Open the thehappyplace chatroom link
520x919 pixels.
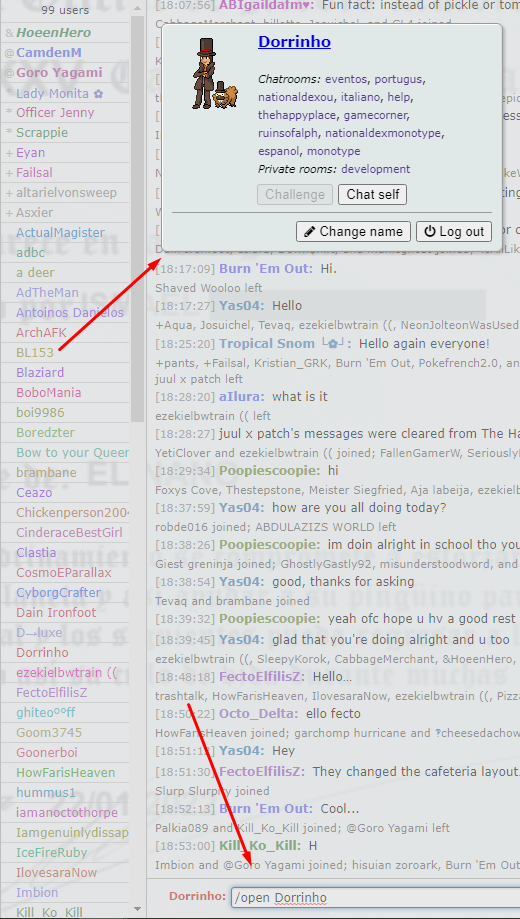297,115
